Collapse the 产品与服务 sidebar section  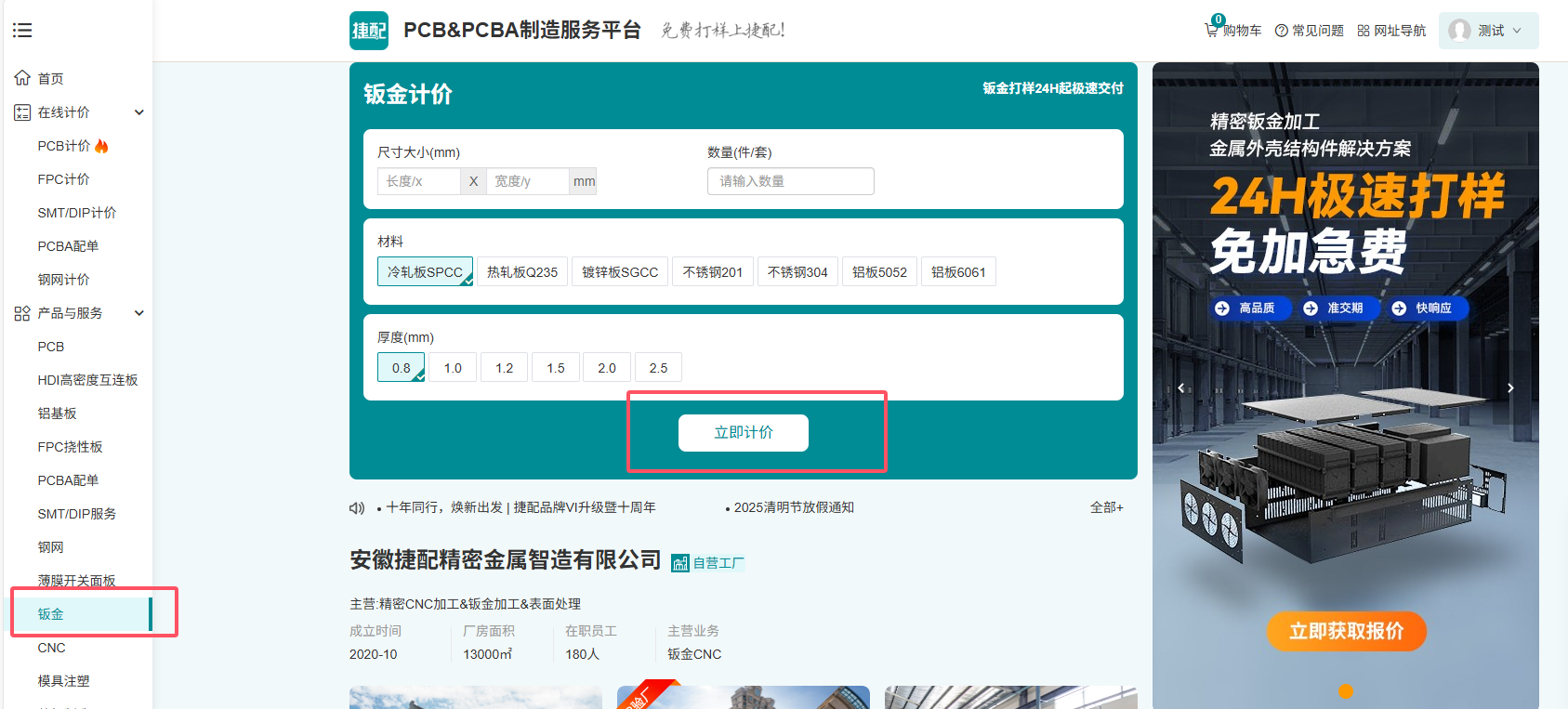[x=139, y=313]
